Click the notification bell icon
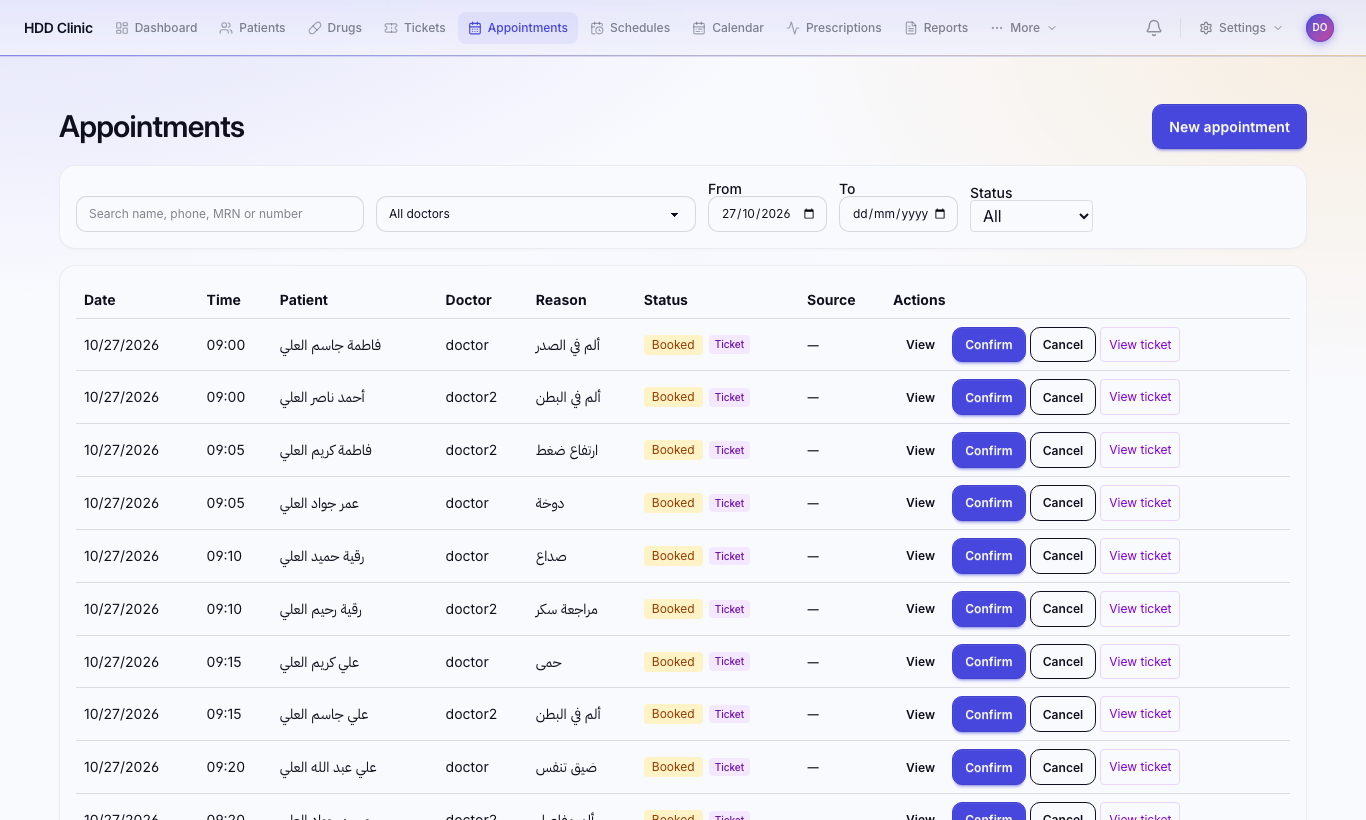 coord(1154,28)
